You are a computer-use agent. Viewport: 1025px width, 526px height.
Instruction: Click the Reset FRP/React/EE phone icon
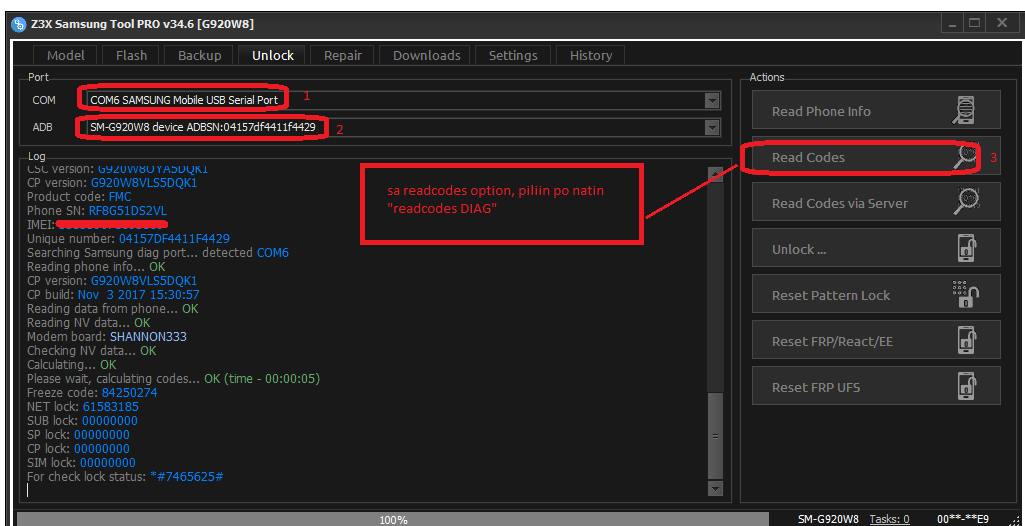[x=967, y=341]
